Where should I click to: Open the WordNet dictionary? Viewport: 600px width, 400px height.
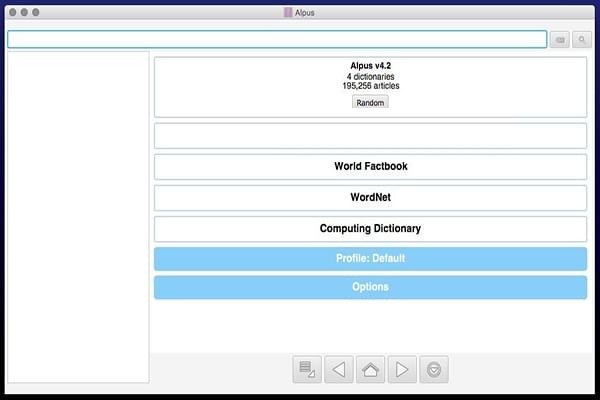click(370, 198)
